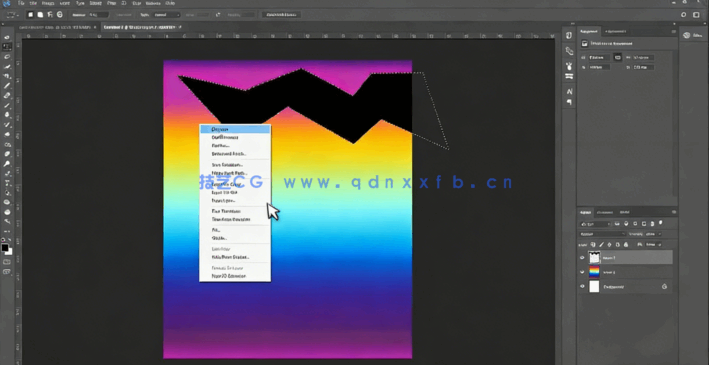Click the lock all padlock icon
Screen dimensions: 709x365
(626, 245)
